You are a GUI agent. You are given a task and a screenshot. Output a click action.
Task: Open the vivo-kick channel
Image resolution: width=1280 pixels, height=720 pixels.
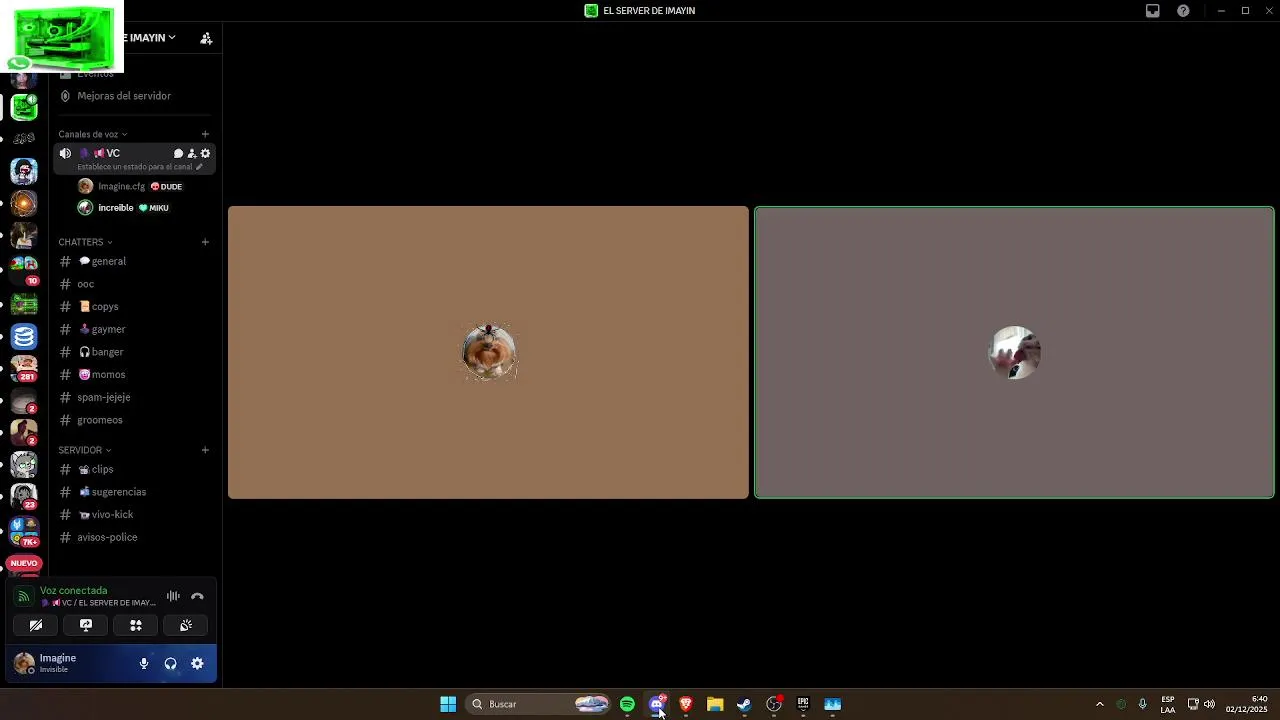135,515
